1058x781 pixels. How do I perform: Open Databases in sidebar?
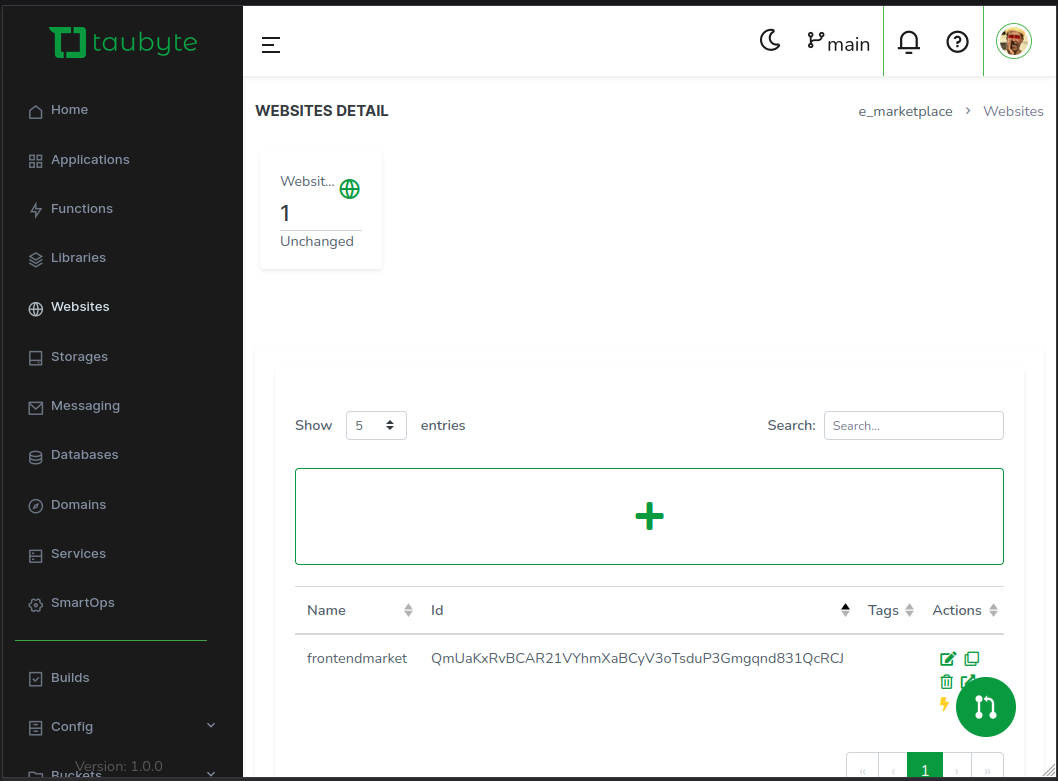point(84,455)
